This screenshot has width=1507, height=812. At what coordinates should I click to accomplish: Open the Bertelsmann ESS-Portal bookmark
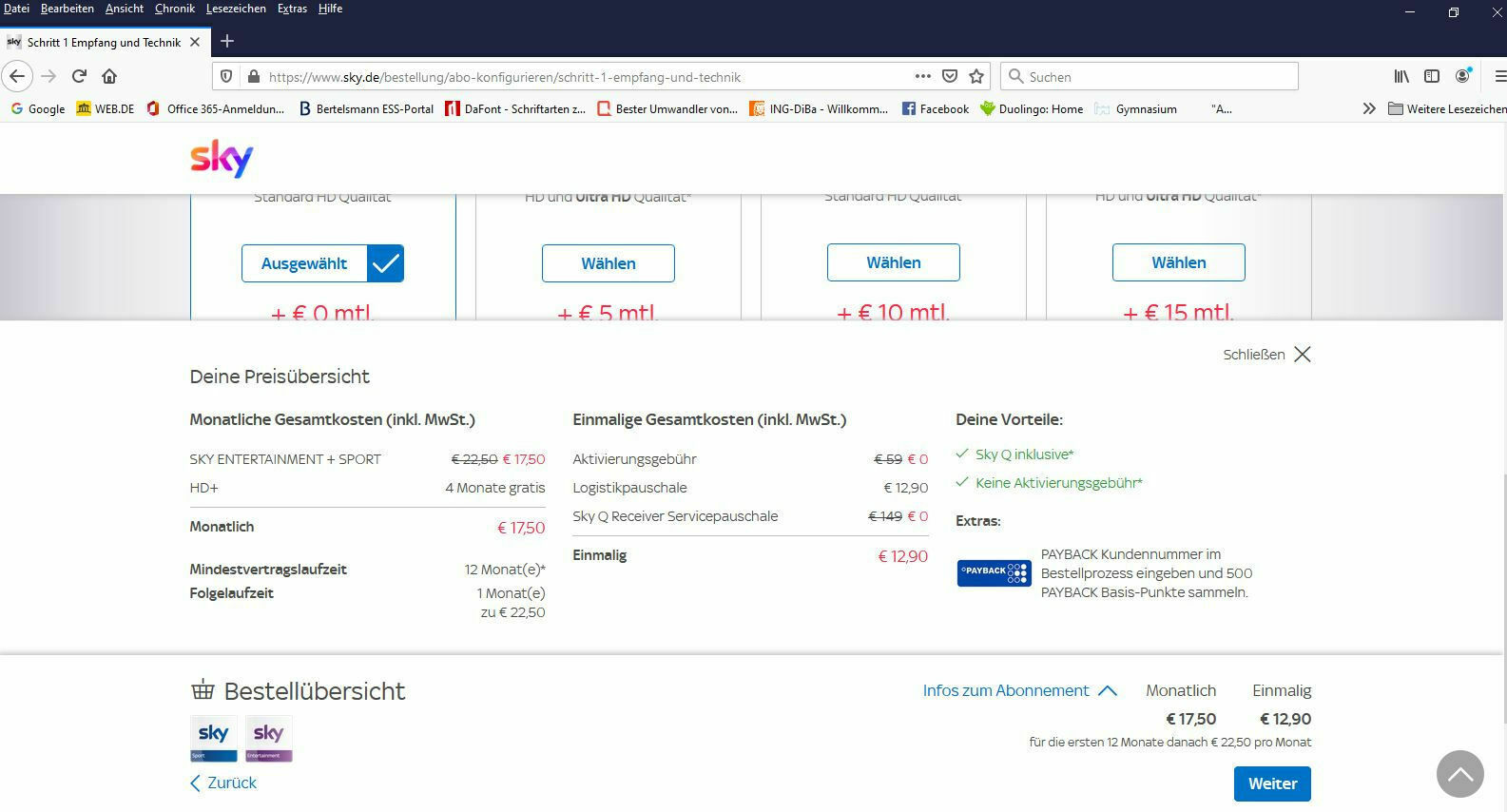tap(366, 108)
